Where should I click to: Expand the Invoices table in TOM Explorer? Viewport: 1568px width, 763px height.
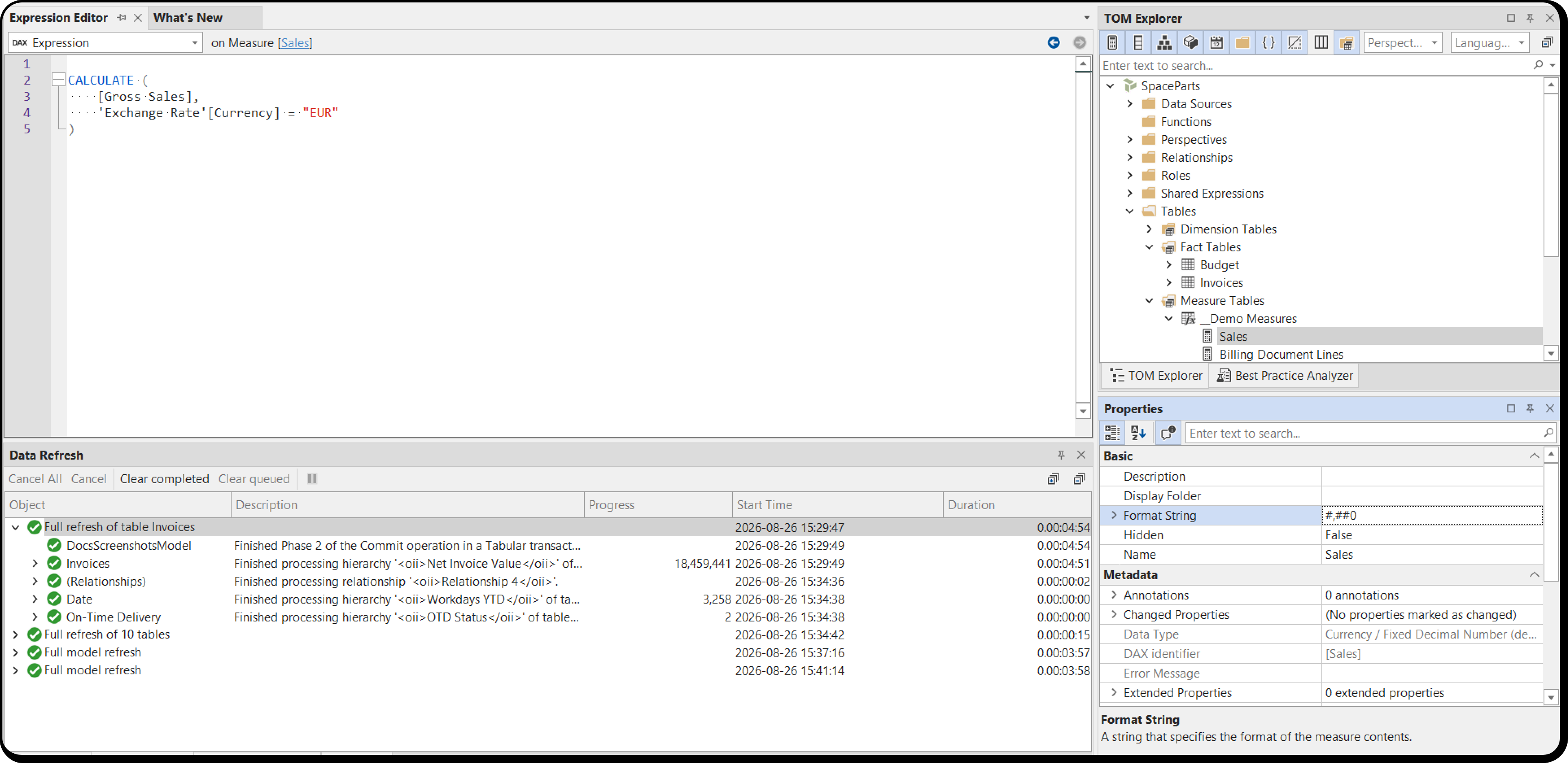pos(1169,283)
